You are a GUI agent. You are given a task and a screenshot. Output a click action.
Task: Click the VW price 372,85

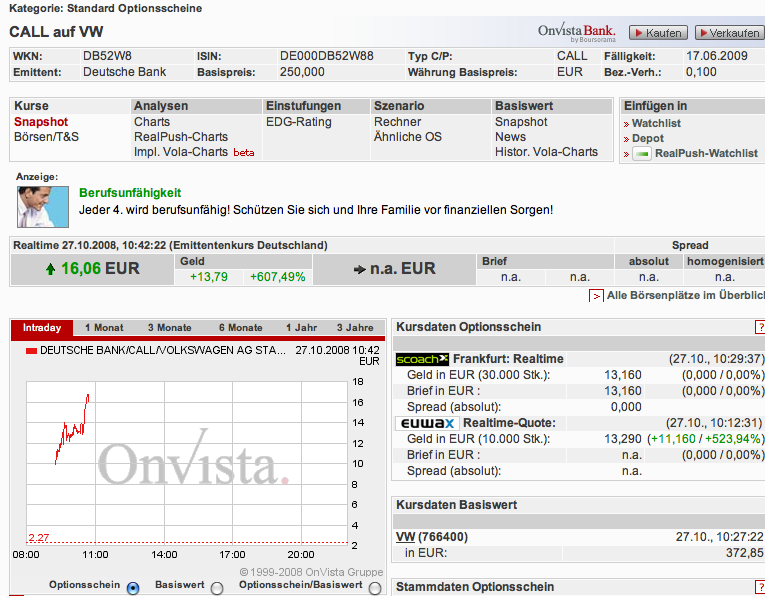pyautogui.click(x=744, y=553)
